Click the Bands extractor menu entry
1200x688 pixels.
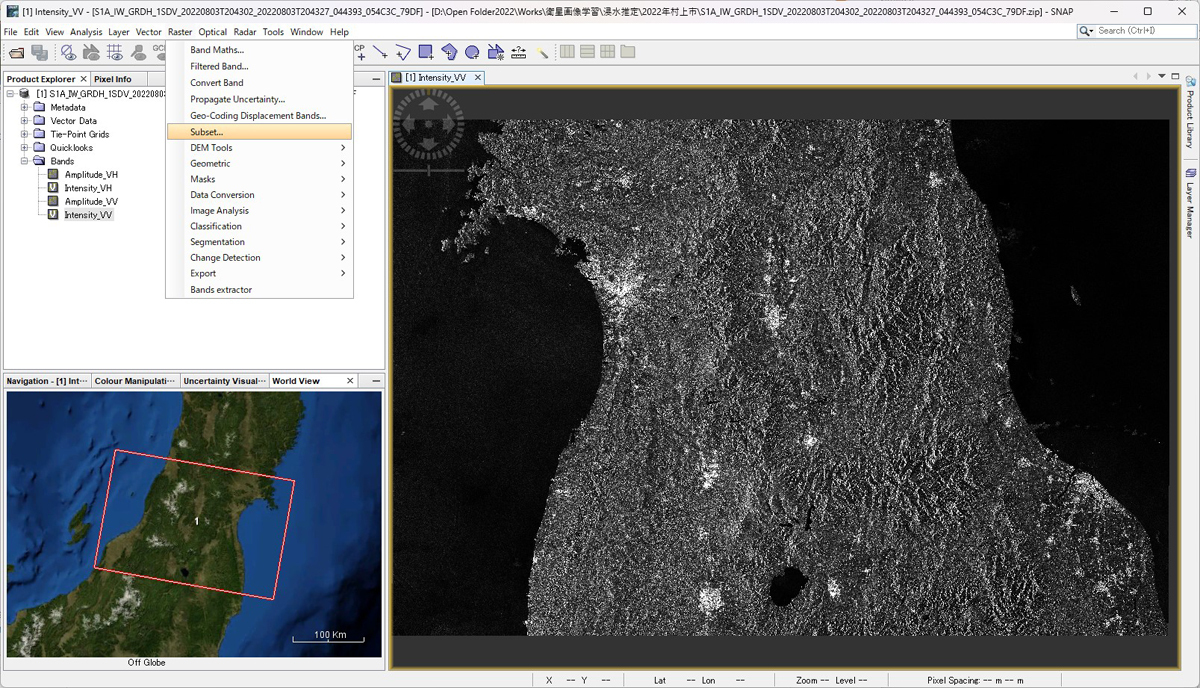[259, 290]
